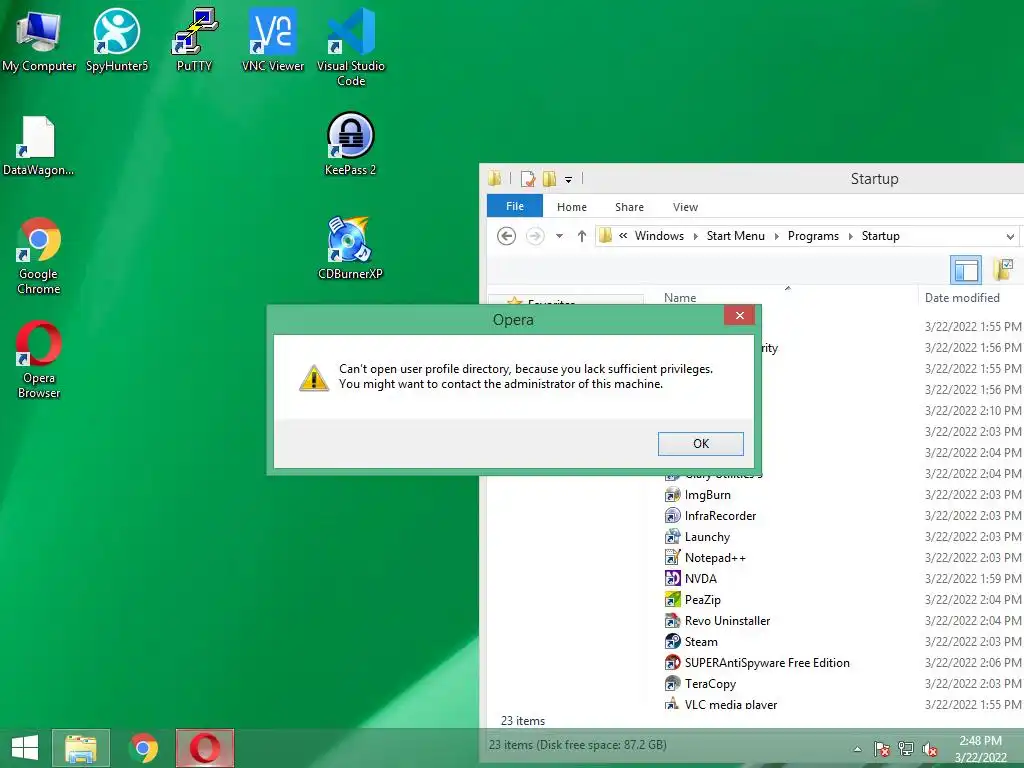Open the View ribbon tab
The height and width of the screenshot is (768, 1024).
685,207
